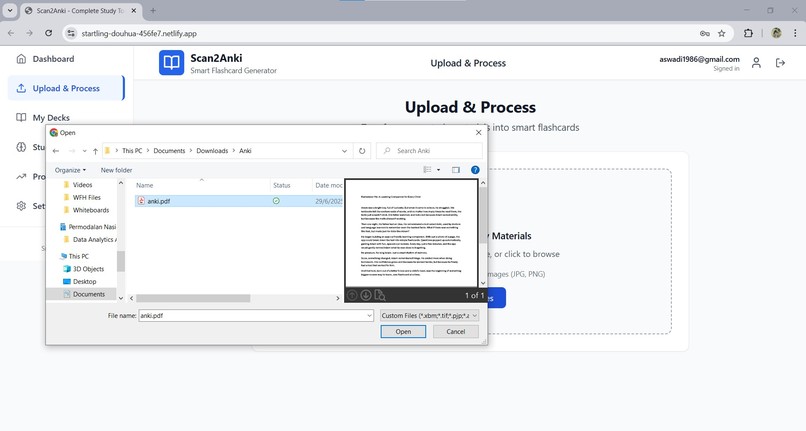Bookmark this page with star icon
Screen dimensions: 806x431
point(721,33)
